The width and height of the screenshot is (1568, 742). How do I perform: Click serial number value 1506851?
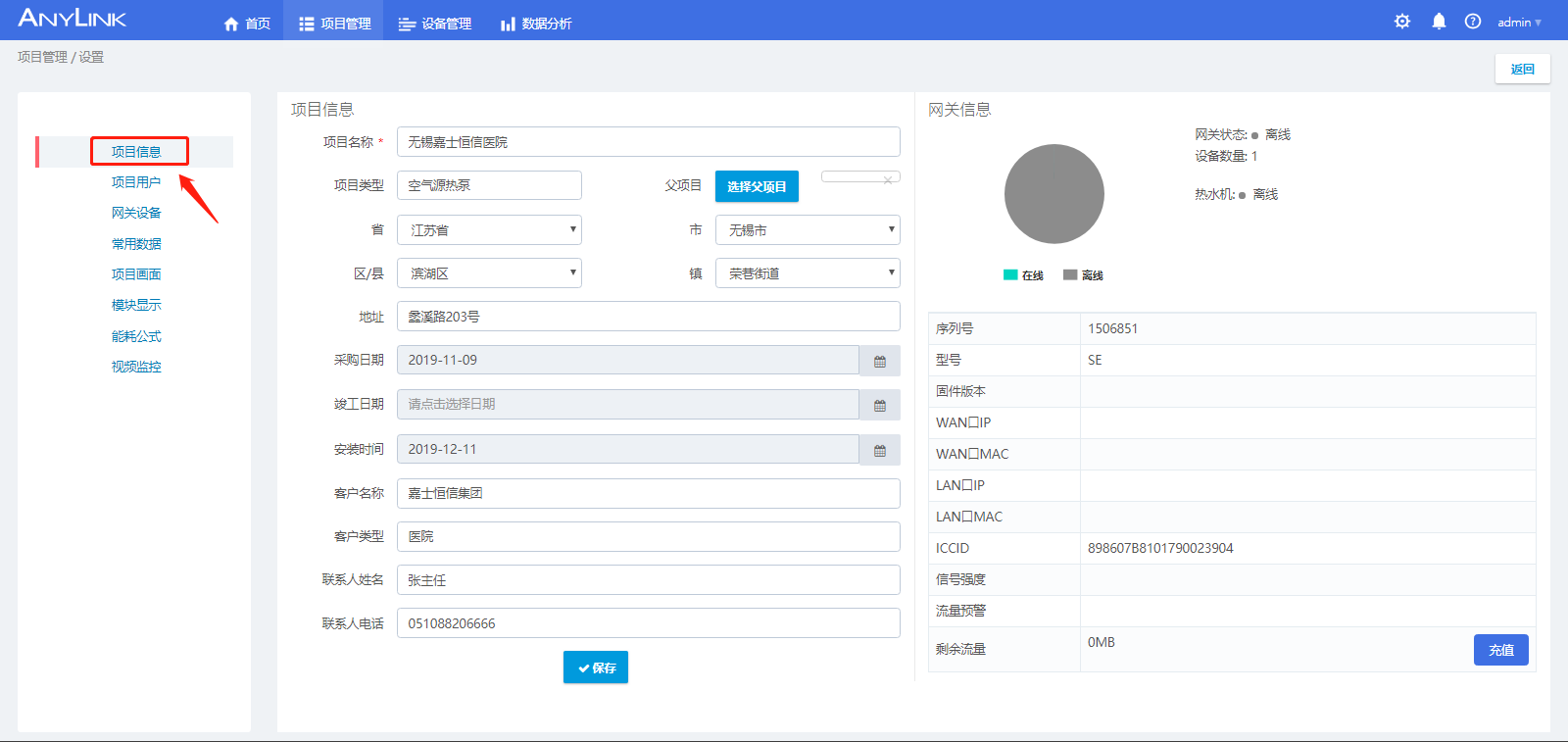1112,328
